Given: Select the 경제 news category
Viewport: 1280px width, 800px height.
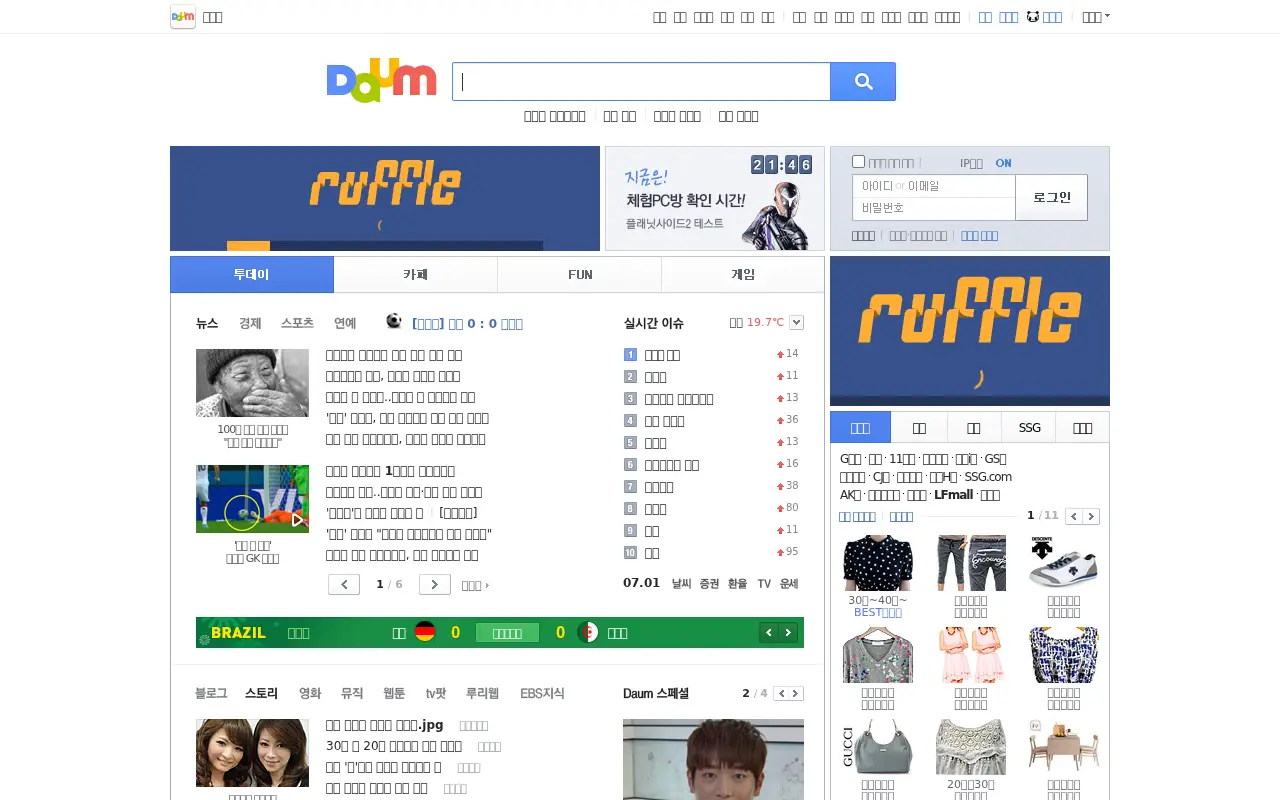Looking at the screenshot, I should coord(250,323).
